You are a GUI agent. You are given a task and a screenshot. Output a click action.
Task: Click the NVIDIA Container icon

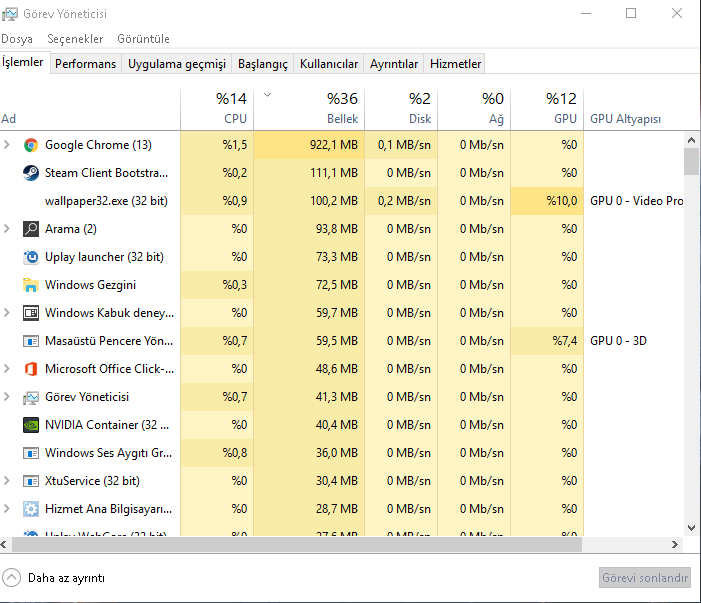[x=31, y=425]
